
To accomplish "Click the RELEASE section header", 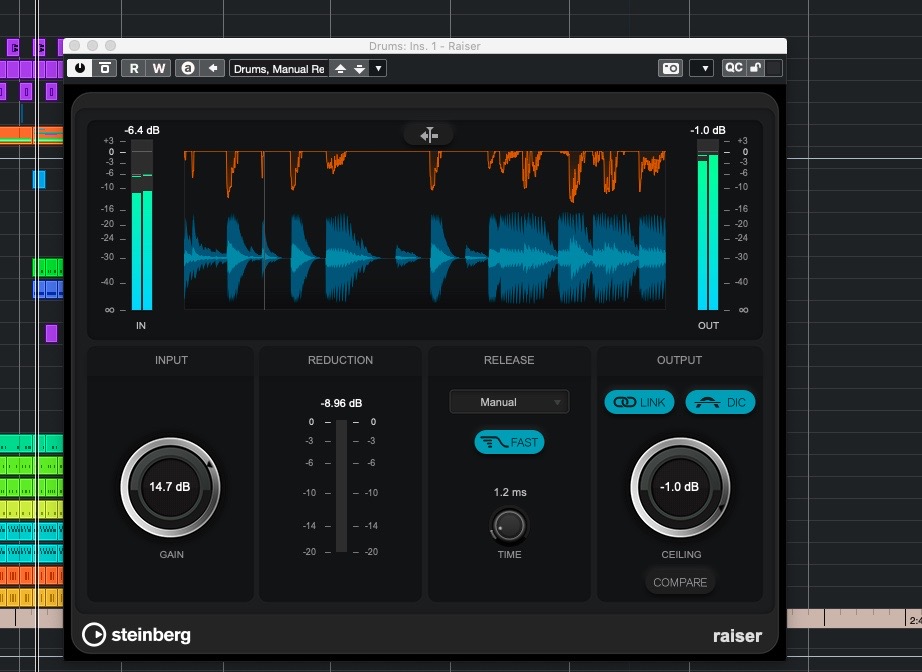I will tap(509, 360).
